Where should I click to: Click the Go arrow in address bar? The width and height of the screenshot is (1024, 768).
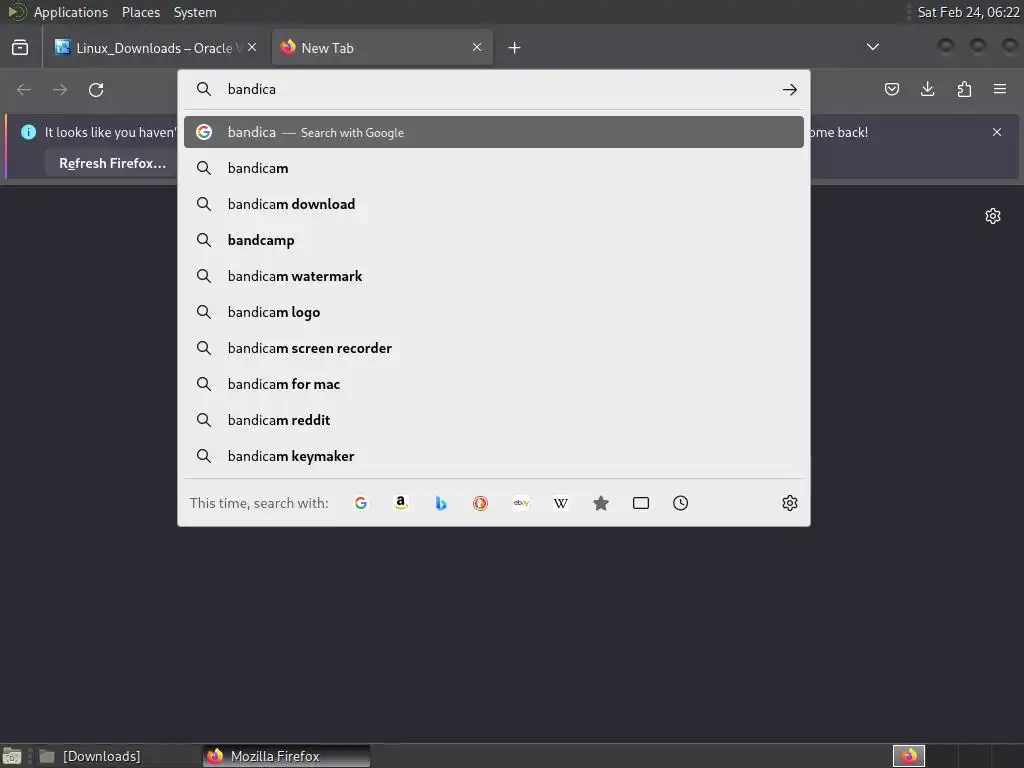790,89
